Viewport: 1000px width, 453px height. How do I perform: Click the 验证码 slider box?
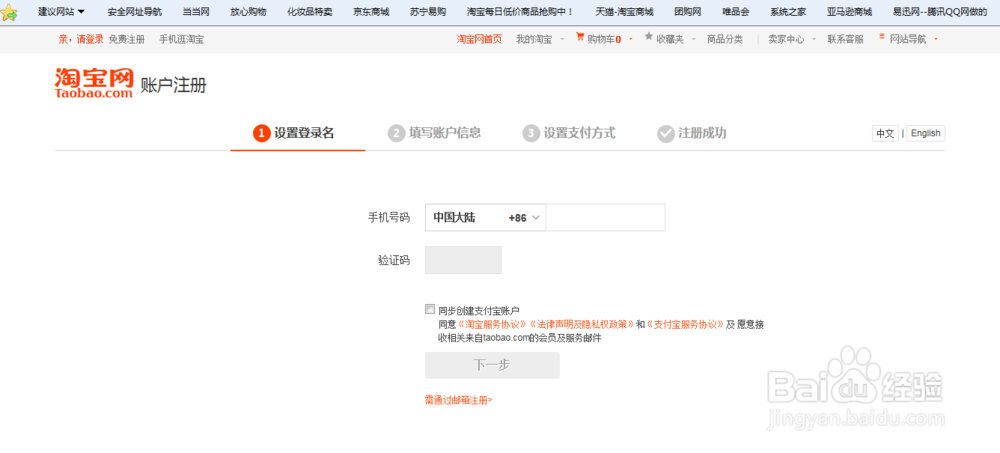463,260
